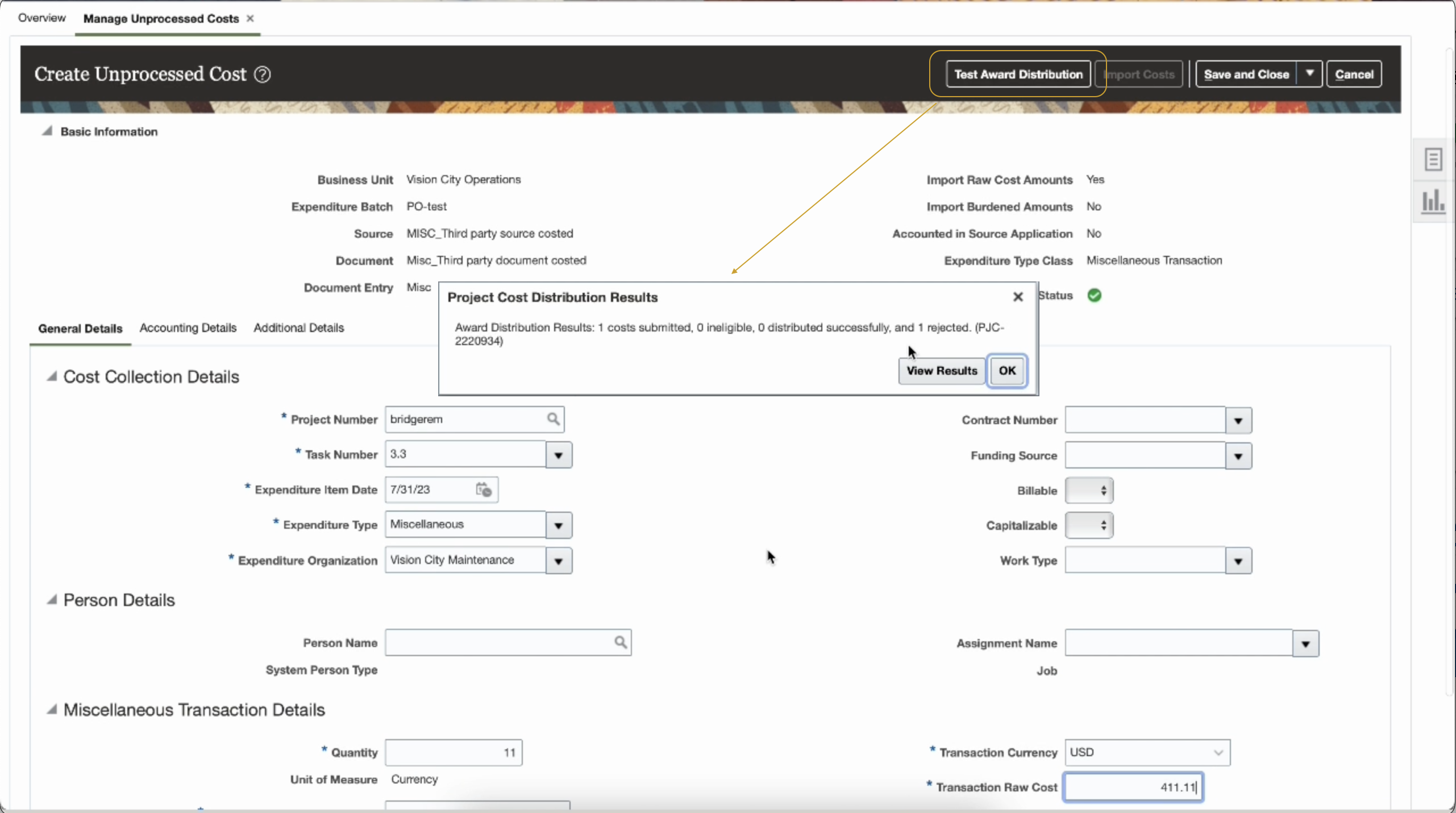
Task: Collapse the Cost Collection Details section
Action: point(52,376)
